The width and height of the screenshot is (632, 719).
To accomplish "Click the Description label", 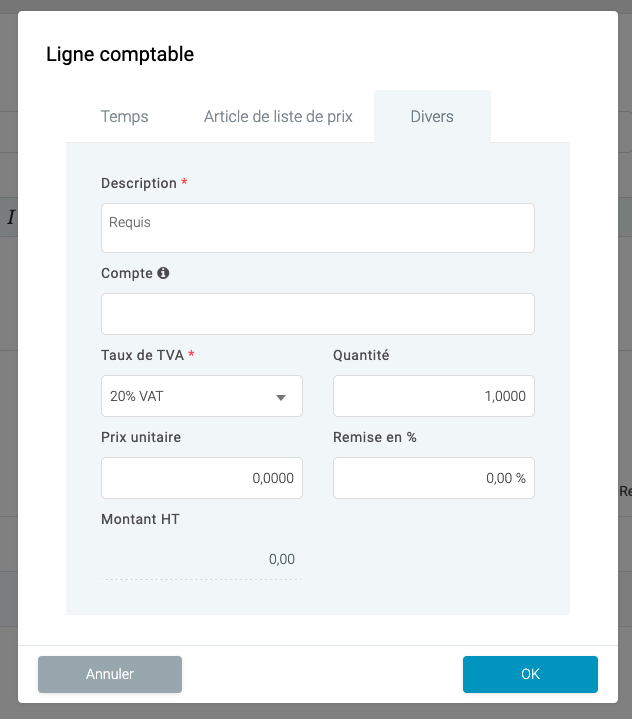I will (x=138, y=184).
